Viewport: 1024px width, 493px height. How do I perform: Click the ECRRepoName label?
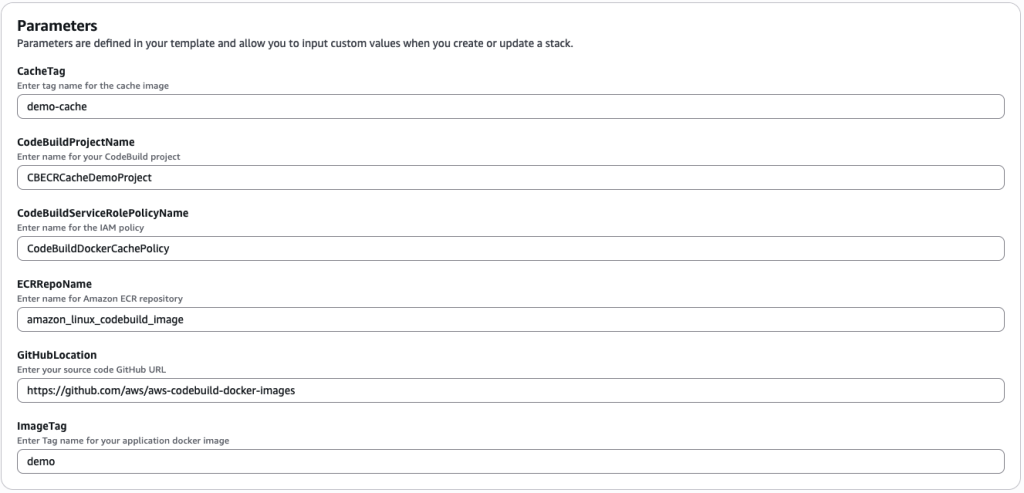pyautogui.click(x=55, y=284)
